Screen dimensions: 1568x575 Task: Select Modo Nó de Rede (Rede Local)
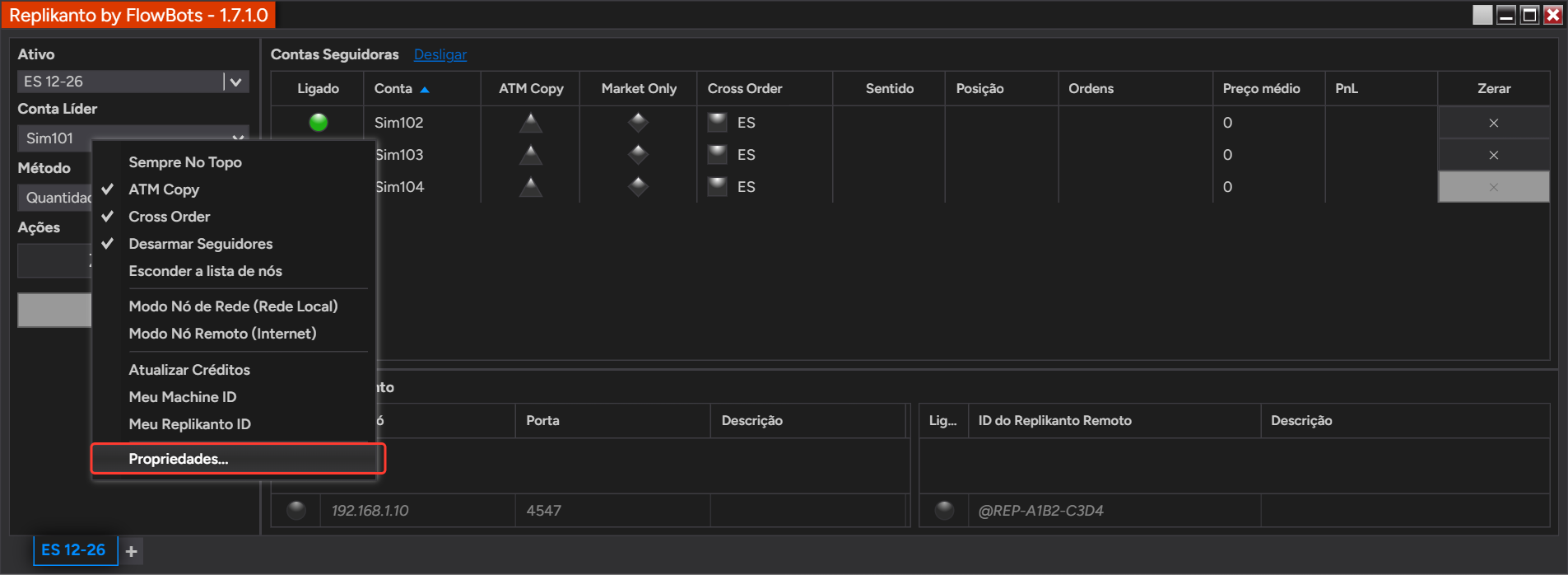coord(234,306)
